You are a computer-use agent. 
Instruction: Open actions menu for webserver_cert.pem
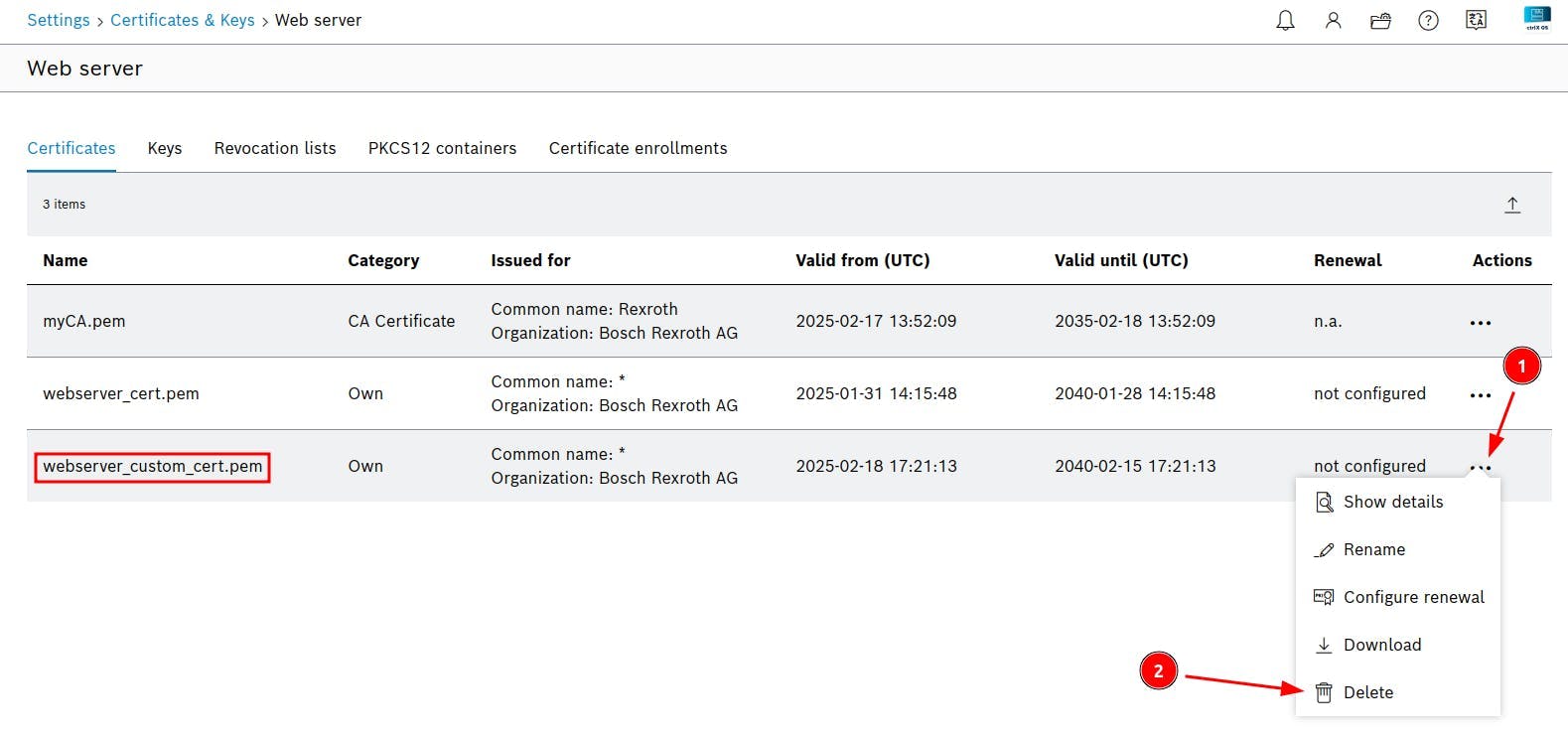1480,395
